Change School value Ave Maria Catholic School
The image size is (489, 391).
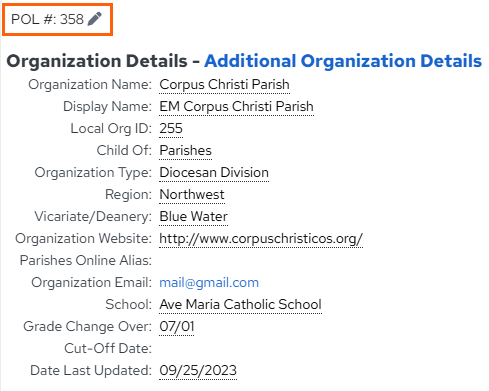pyautogui.click(x=240, y=305)
